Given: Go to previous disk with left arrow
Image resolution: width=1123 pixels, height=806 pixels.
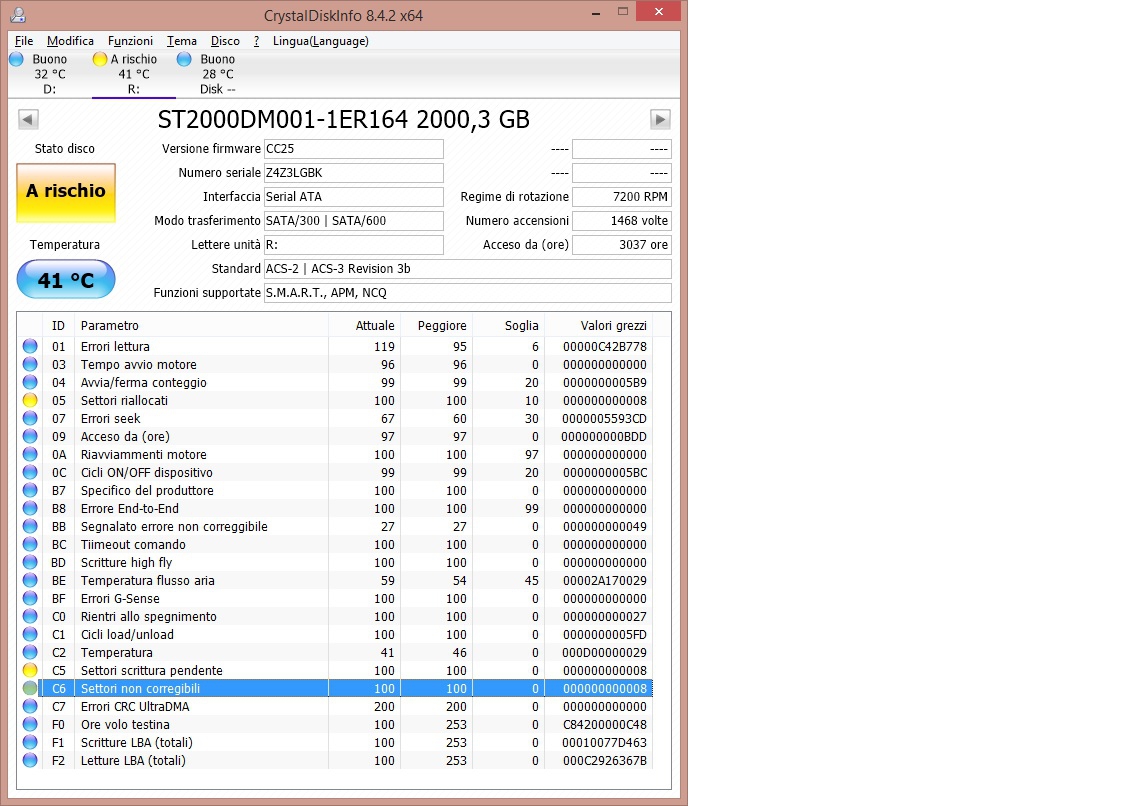Looking at the screenshot, I should (28, 119).
